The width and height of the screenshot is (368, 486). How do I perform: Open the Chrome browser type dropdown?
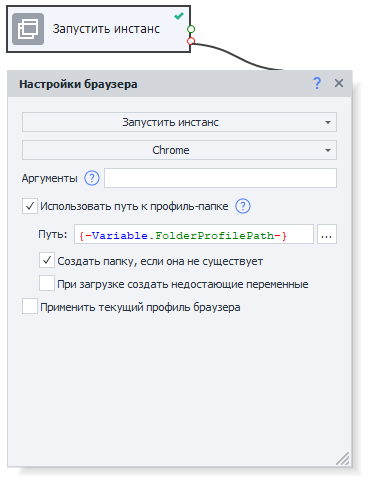[179, 150]
